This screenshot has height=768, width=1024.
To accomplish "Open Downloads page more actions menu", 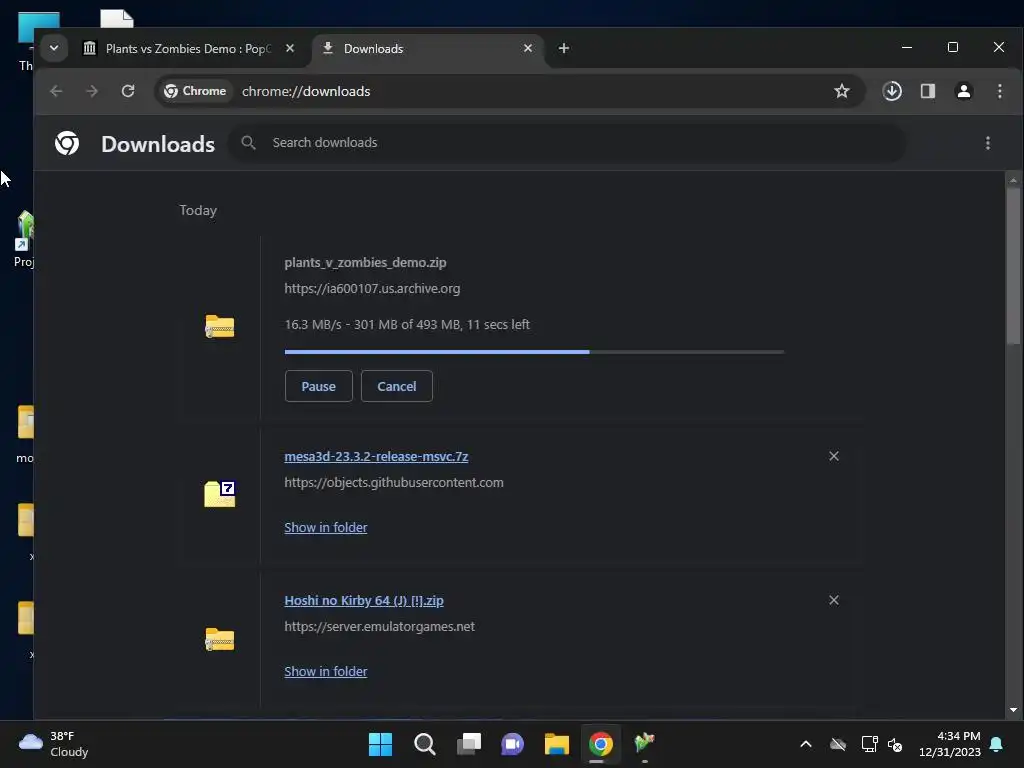I will pyautogui.click(x=987, y=143).
